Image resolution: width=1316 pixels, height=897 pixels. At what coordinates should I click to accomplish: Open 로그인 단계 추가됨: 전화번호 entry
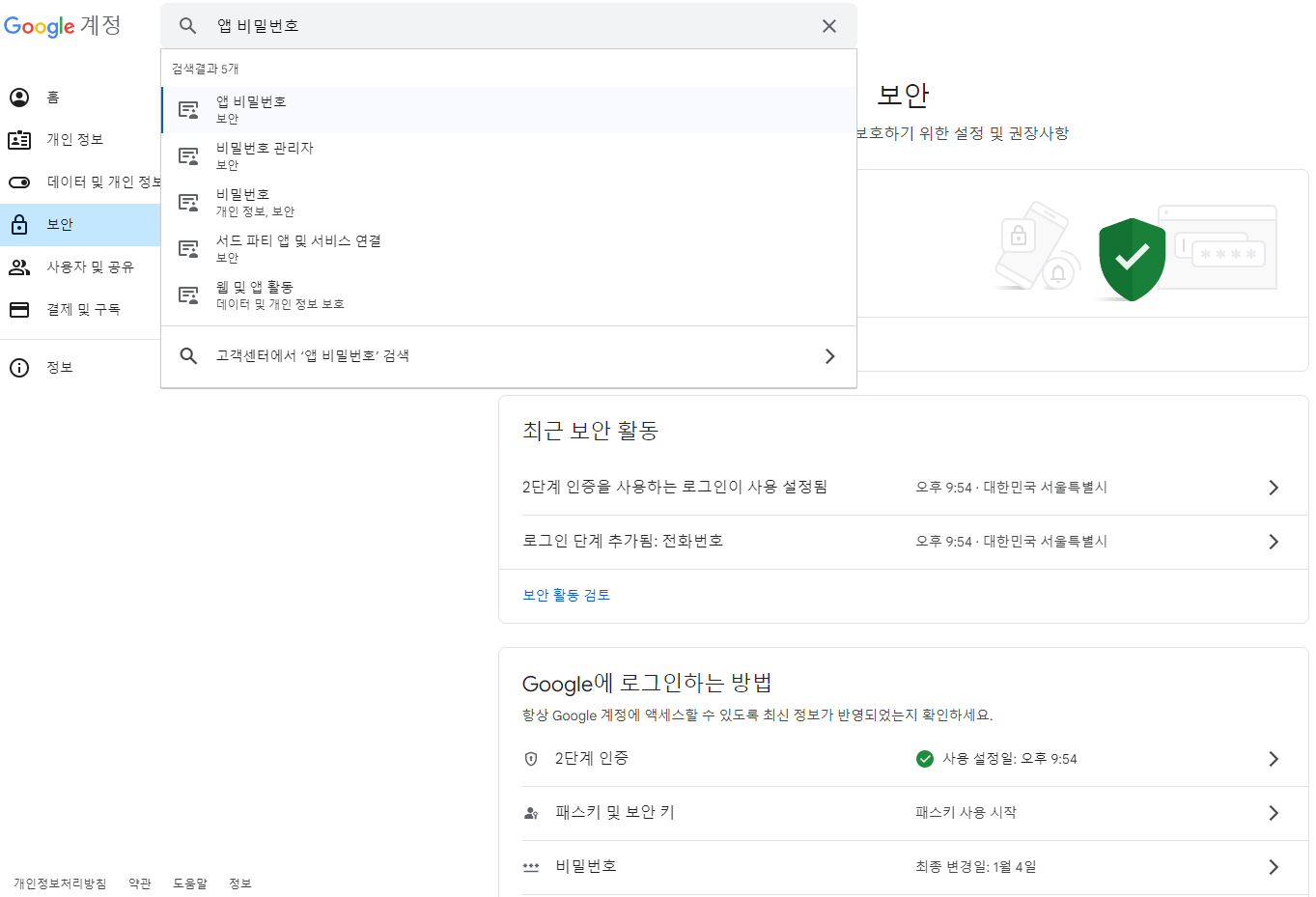[x=904, y=542]
